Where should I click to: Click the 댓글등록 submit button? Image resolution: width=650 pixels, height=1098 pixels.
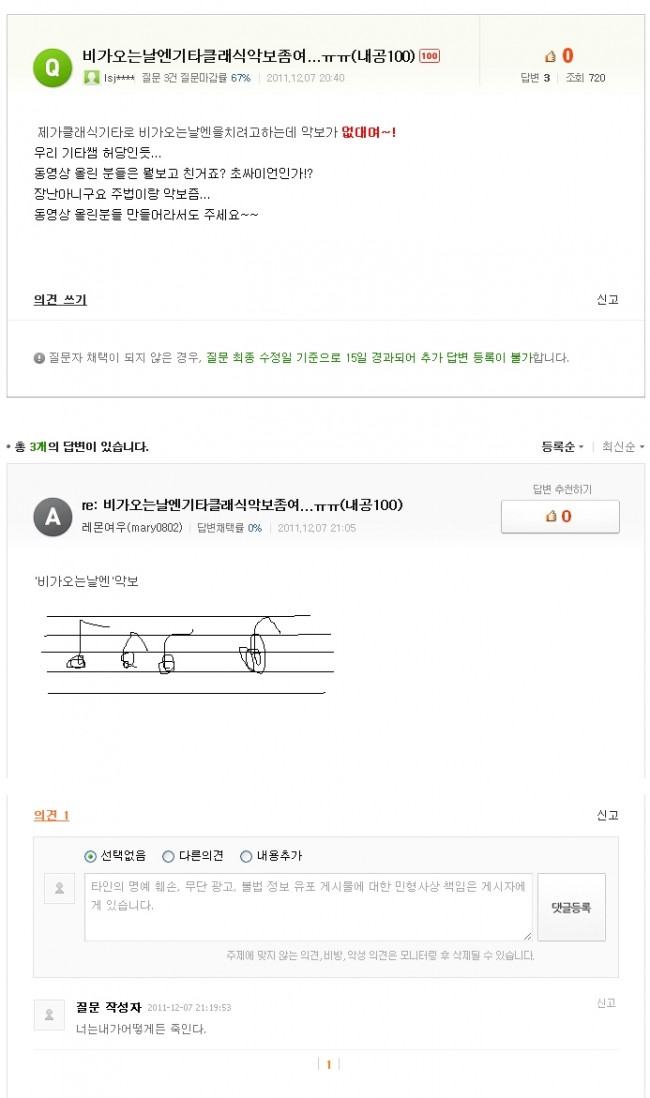click(572, 908)
